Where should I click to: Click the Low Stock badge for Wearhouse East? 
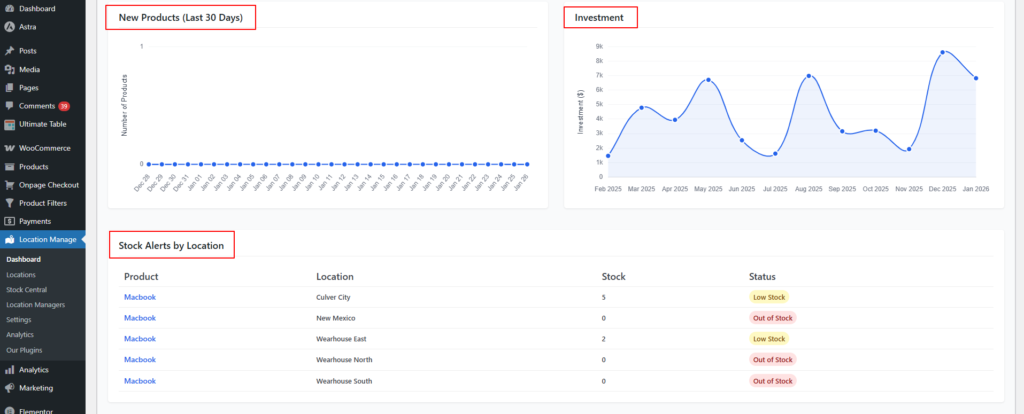pos(768,339)
